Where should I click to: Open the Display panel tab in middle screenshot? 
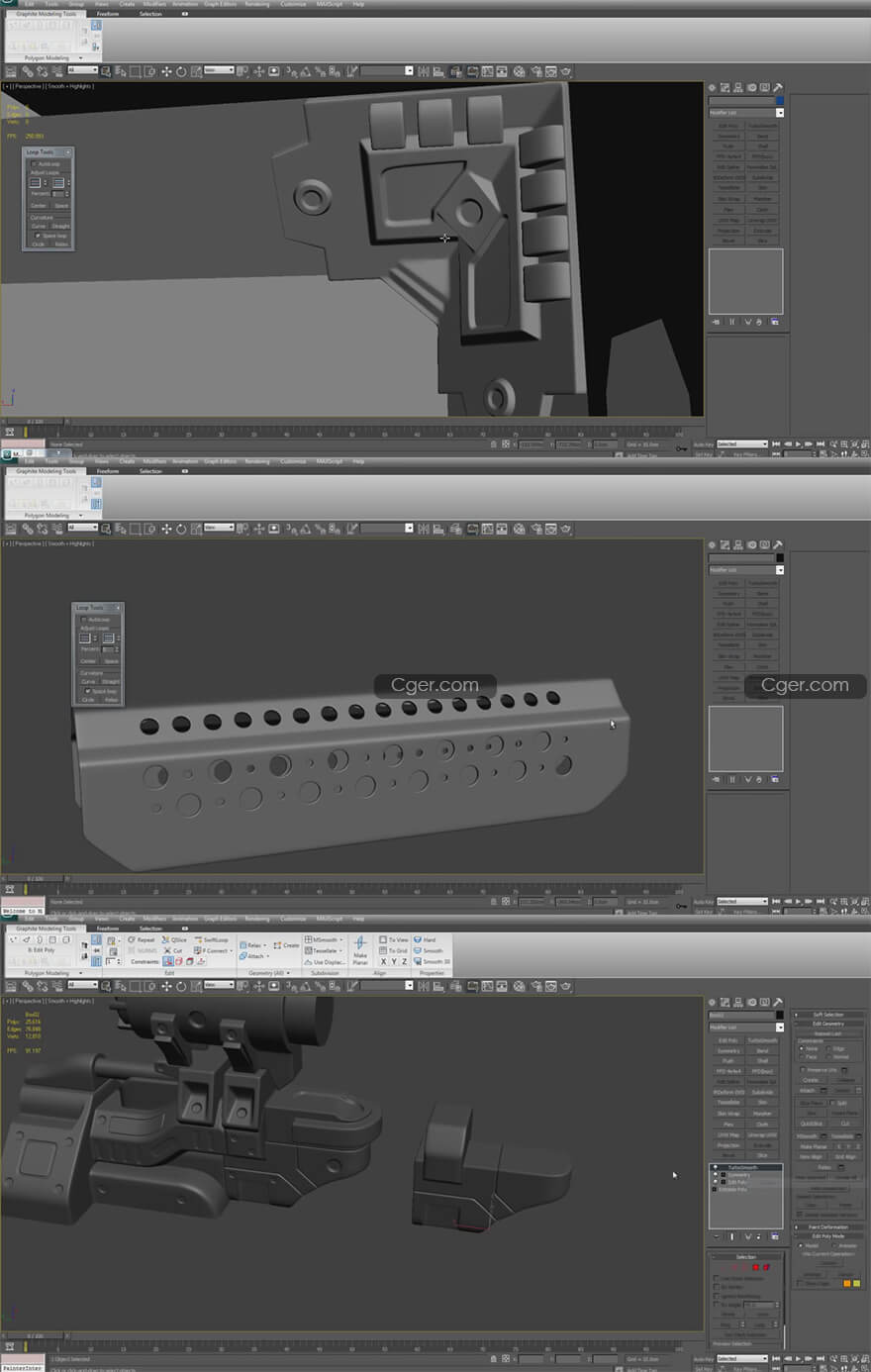(x=765, y=545)
